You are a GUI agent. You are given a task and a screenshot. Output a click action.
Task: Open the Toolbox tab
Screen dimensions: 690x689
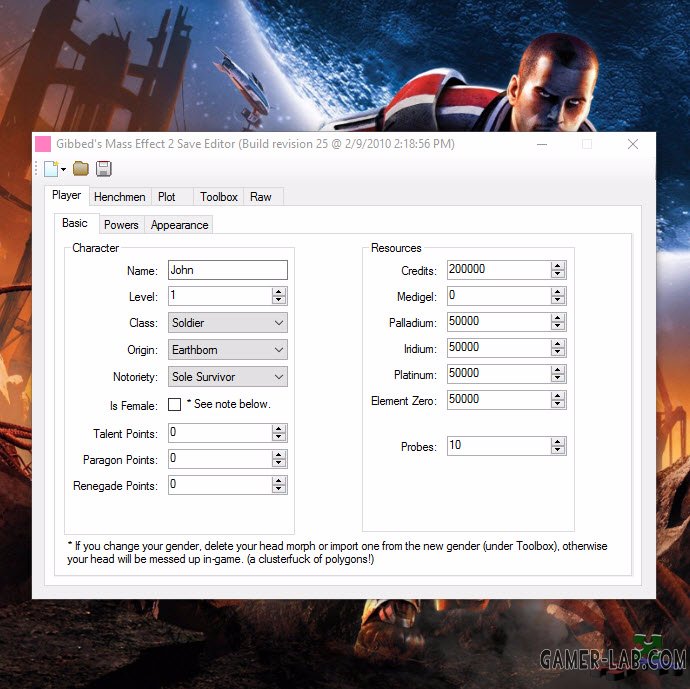[219, 197]
